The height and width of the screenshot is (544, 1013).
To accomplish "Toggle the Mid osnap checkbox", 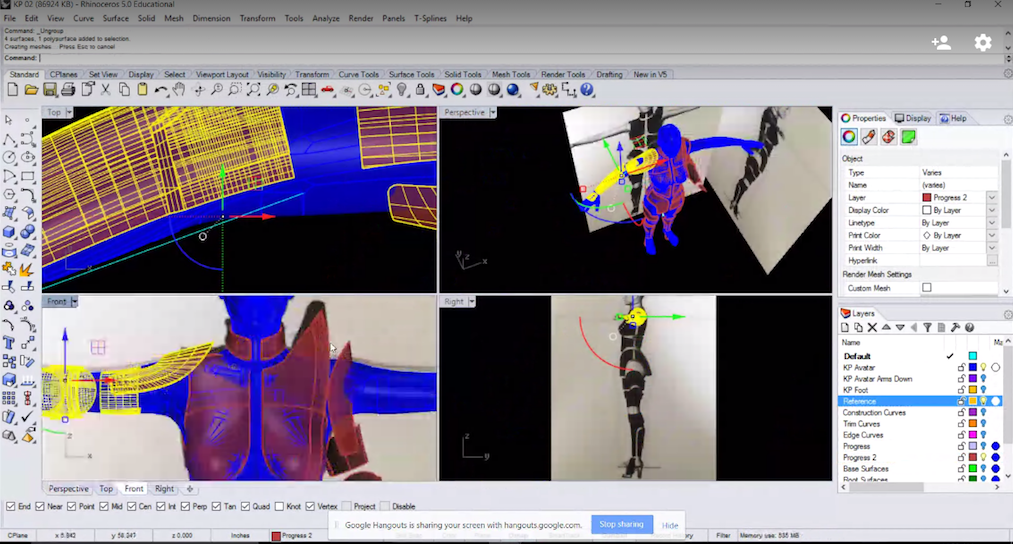I will click(104, 507).
